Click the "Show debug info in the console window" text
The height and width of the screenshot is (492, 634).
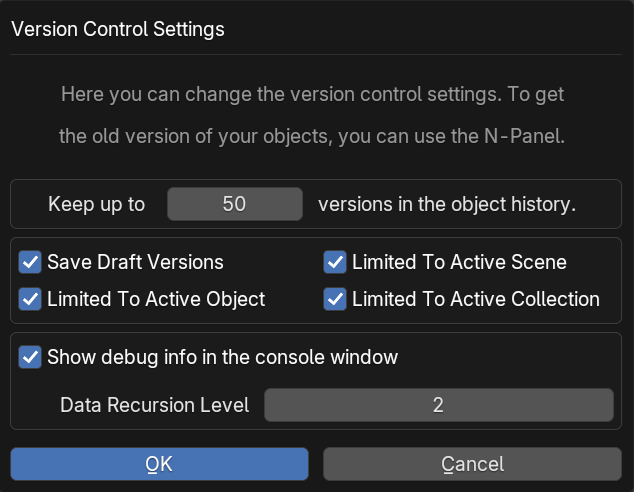click(x=222, y=357)
